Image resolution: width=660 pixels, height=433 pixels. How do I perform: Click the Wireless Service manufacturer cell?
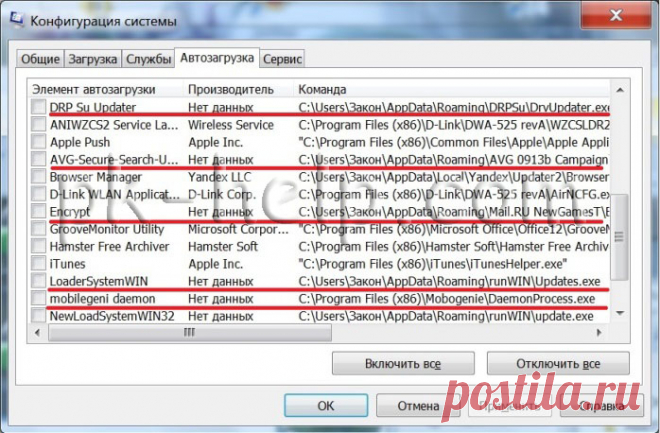click(x=231, y=125)
